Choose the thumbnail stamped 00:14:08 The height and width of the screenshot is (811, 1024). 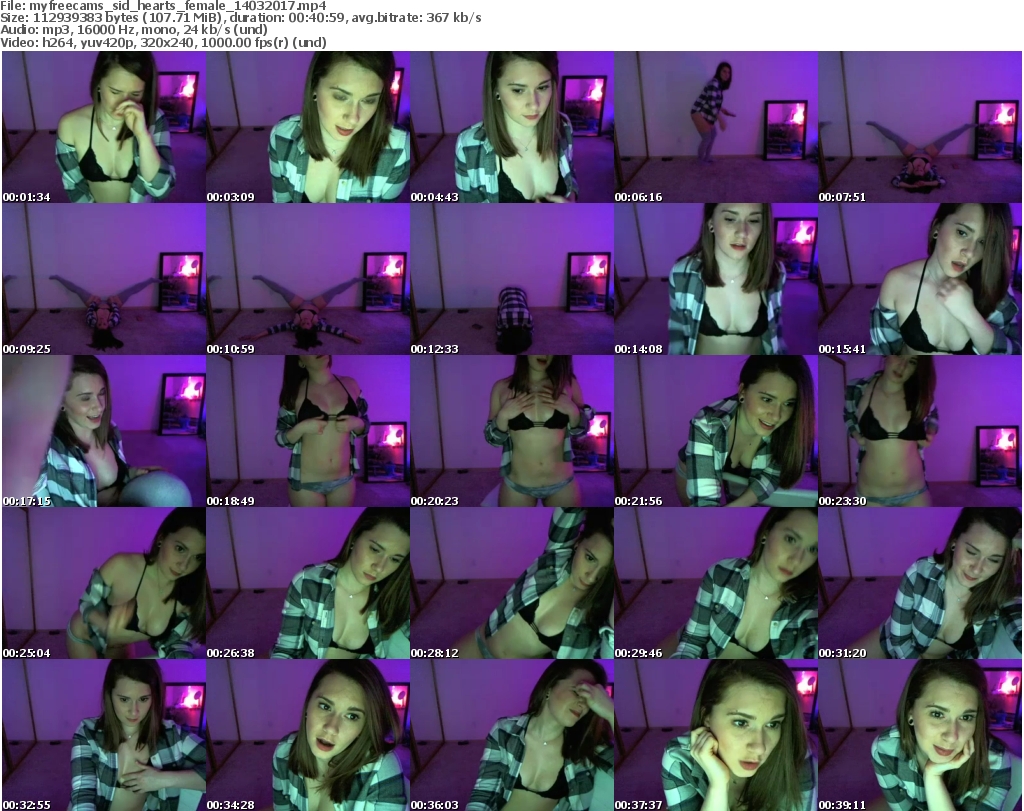coord(716,279)
